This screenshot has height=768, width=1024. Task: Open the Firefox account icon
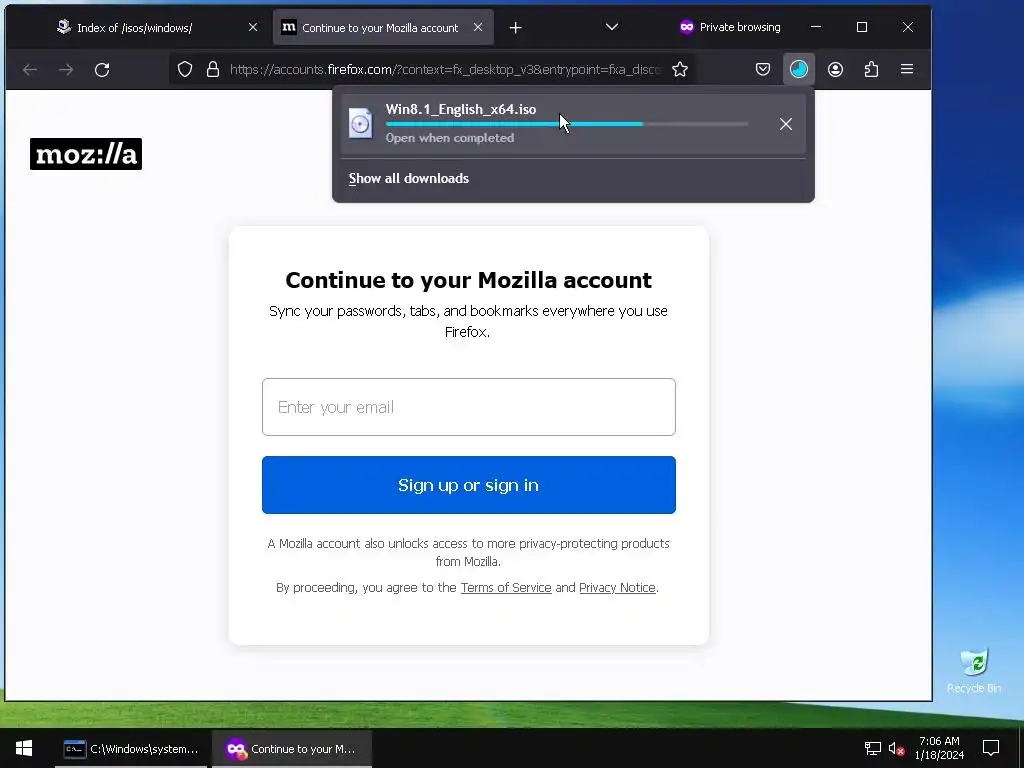pyautogui.click(x=835, y=69)
